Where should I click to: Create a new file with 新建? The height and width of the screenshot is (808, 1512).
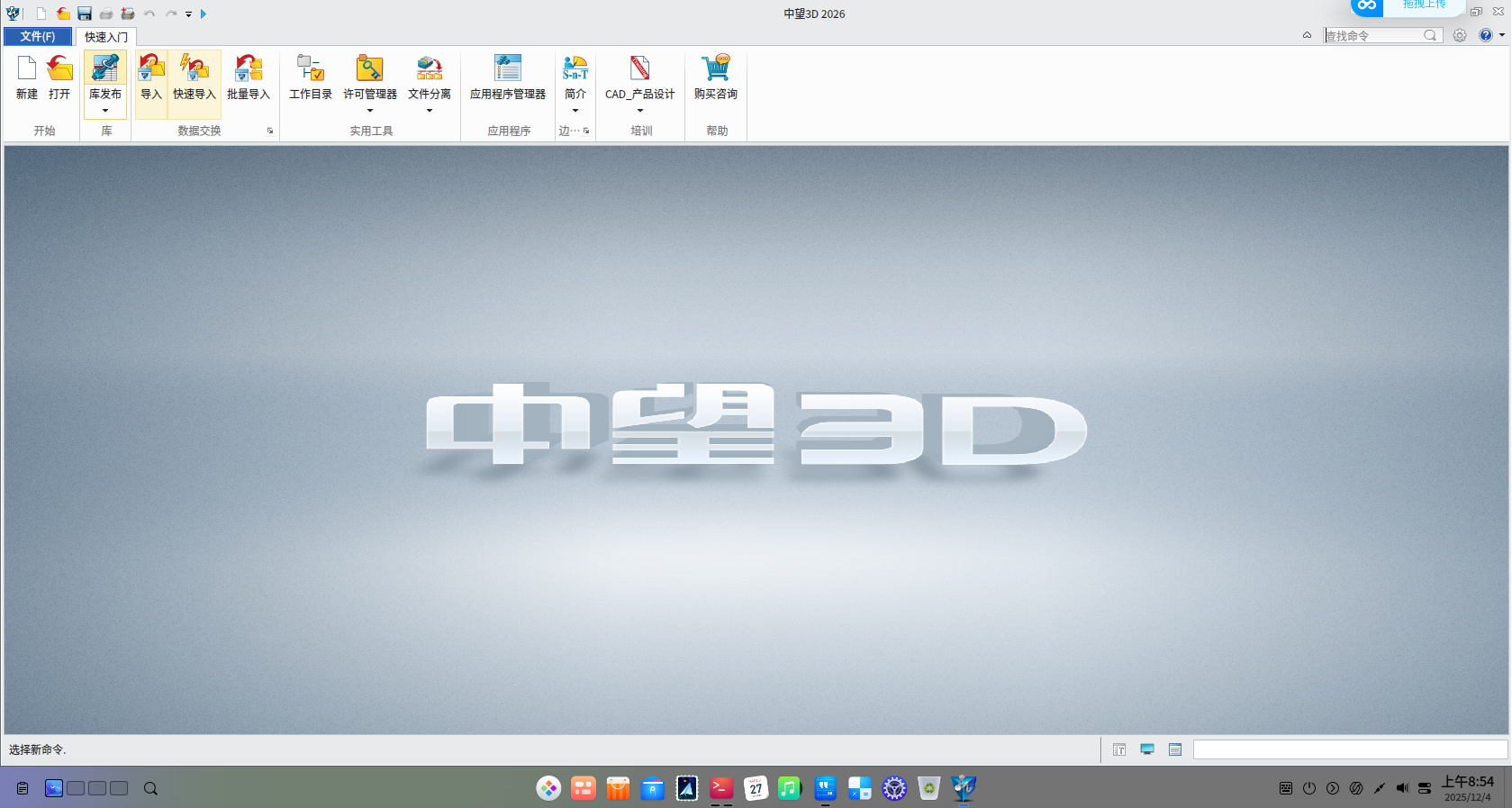(x=27, y=77)
